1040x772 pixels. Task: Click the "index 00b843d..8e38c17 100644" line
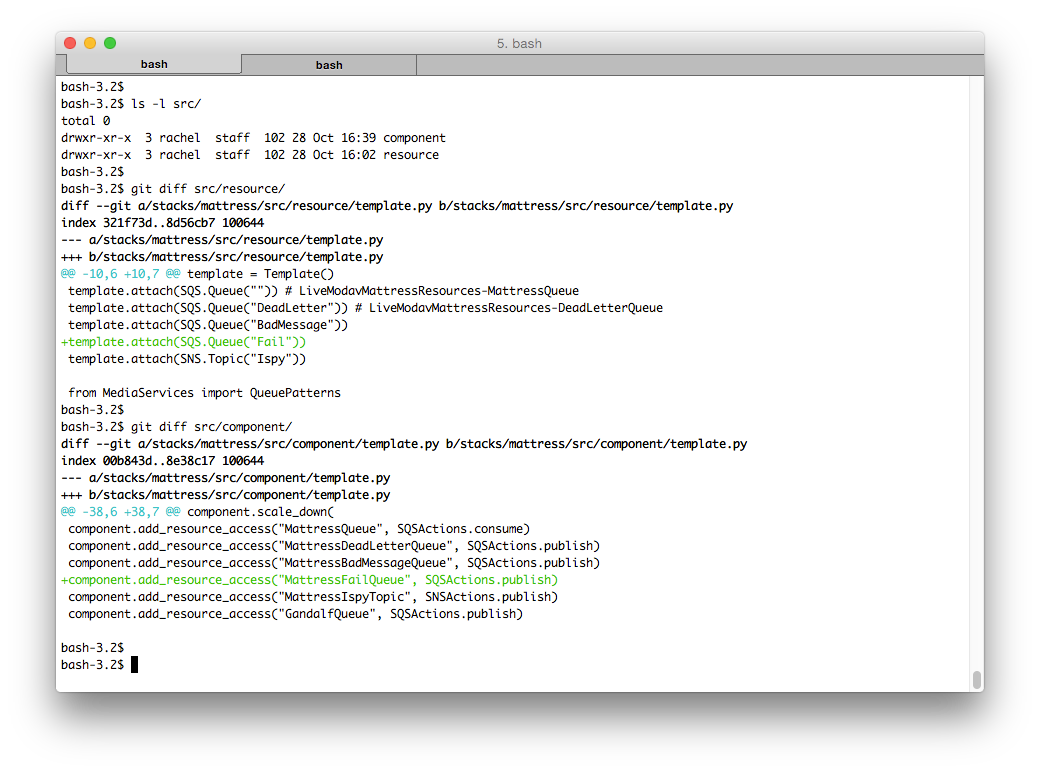[x=162, y=461]
